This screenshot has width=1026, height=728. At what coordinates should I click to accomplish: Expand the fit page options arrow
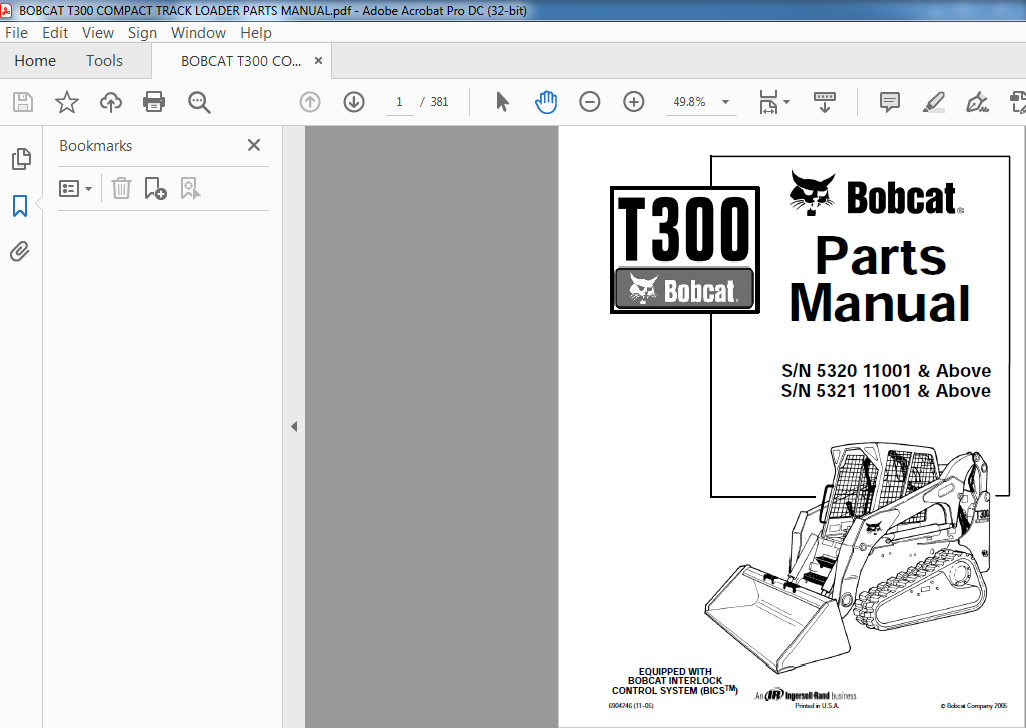click(x=787, y=102)
